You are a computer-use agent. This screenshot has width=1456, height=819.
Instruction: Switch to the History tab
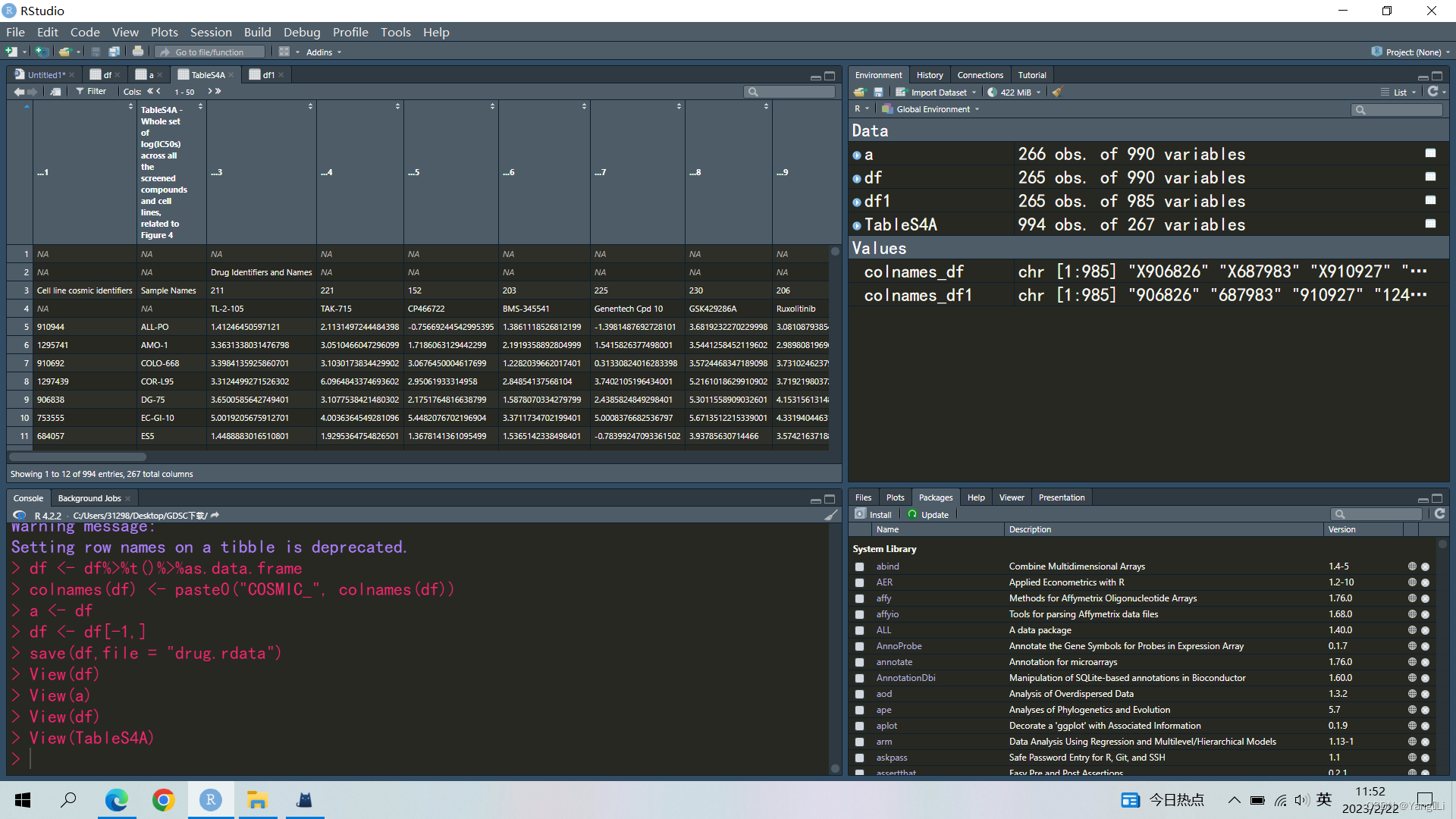tap(929, 75)
